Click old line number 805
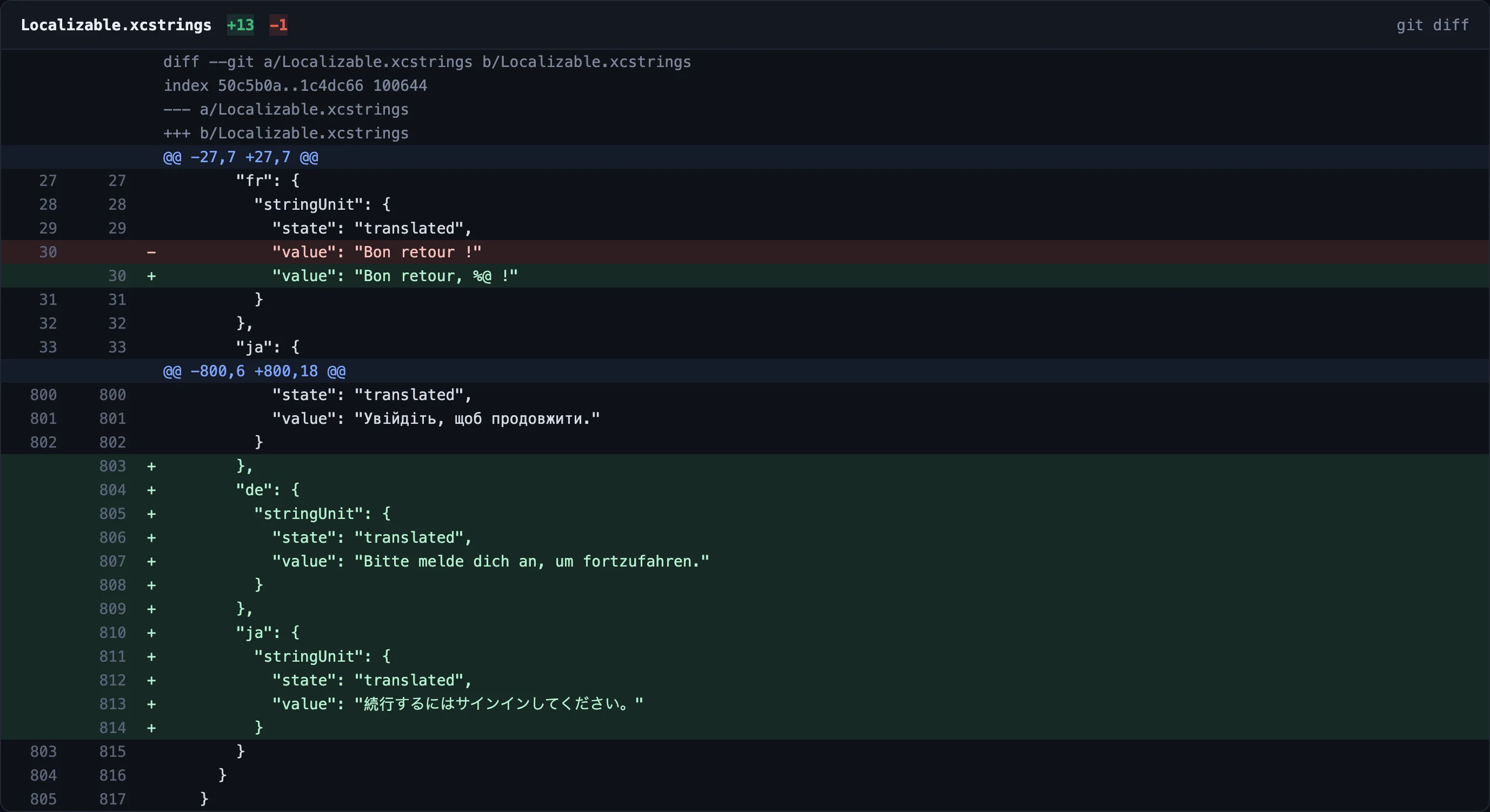1490x812 pixels. [43, 798]
